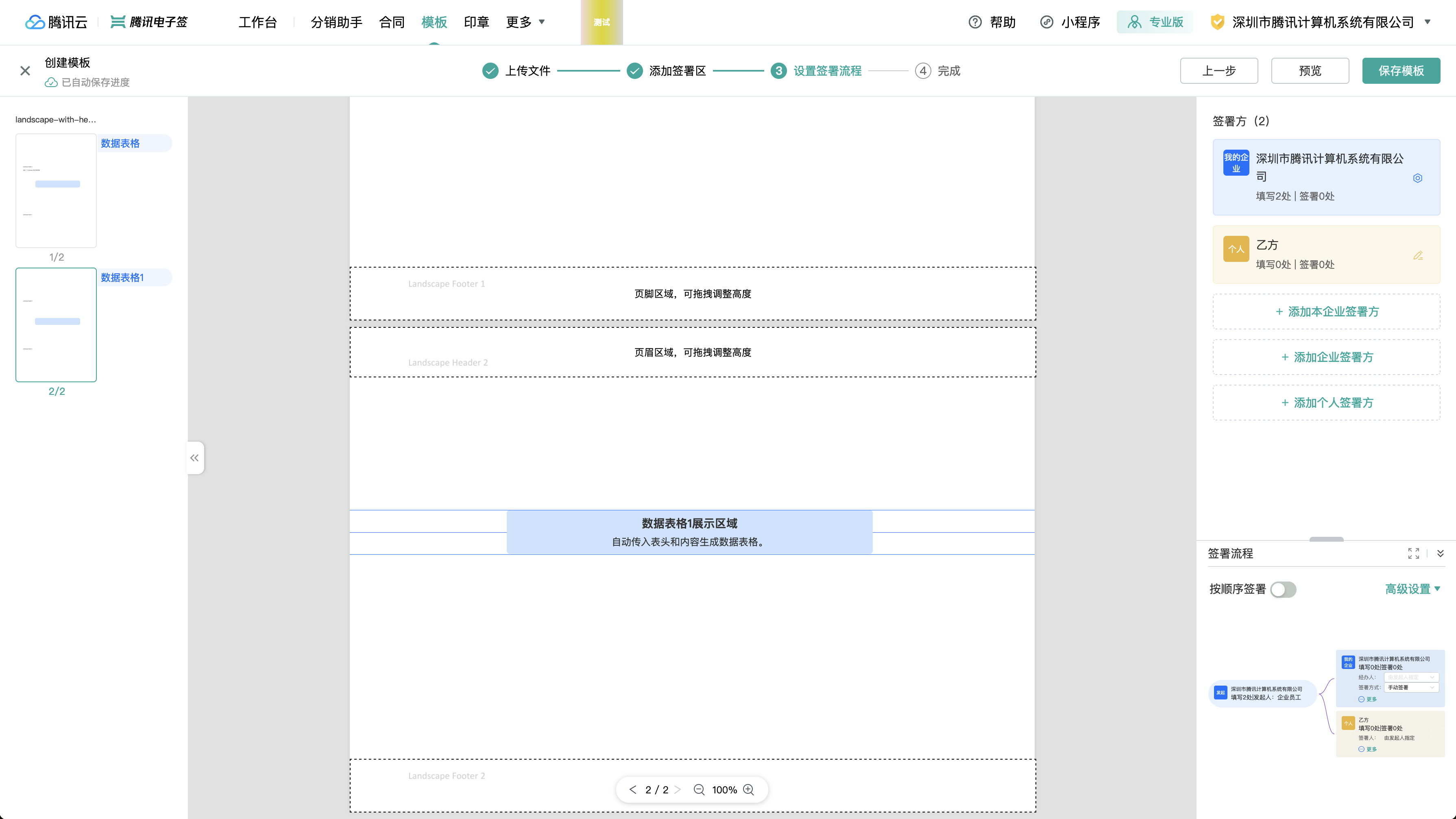
Task: Open the 高级设置 dropdown
Action: 1412,589
